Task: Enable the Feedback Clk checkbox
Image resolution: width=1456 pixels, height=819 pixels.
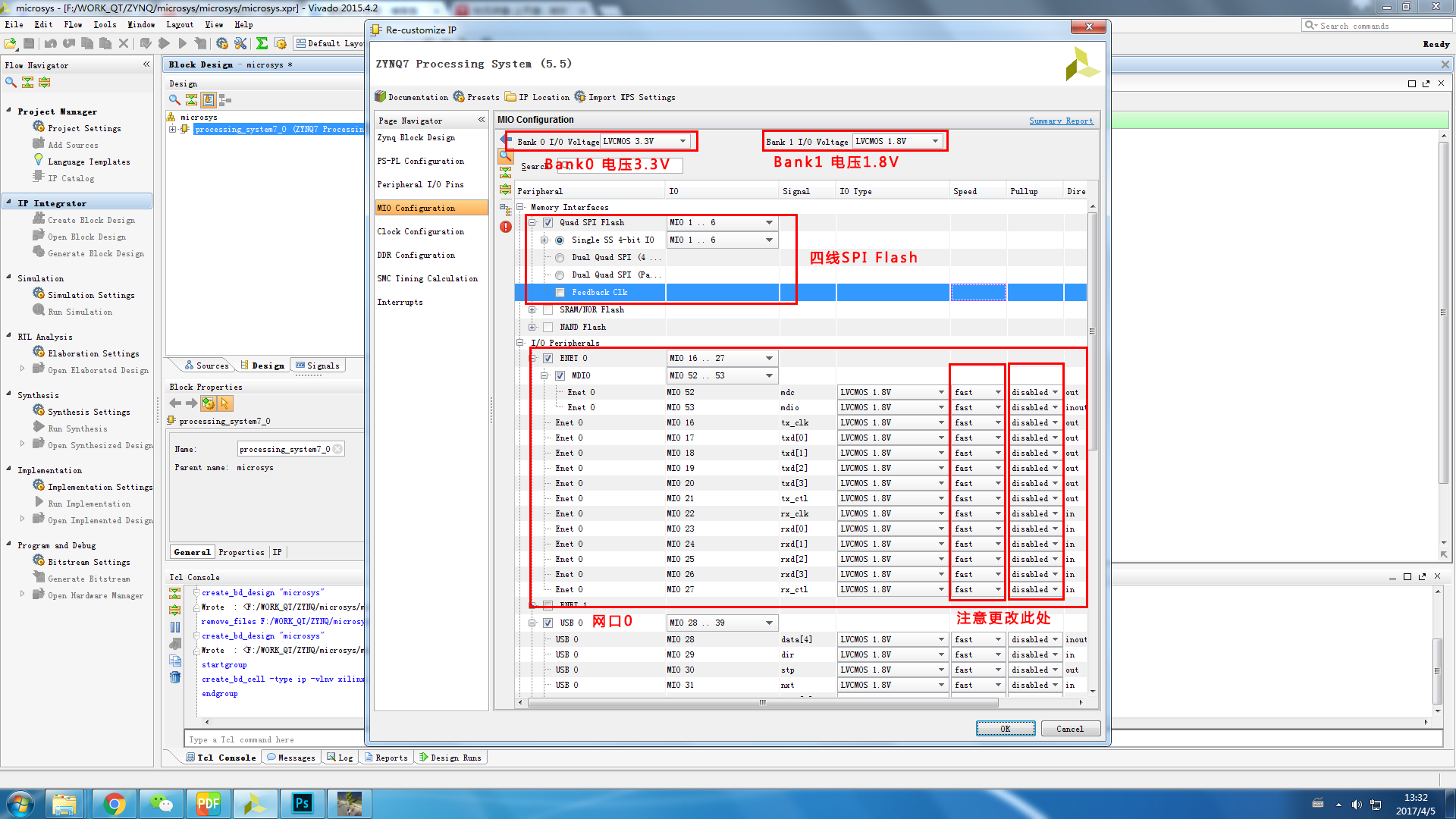Action: [x=560, y=293]
